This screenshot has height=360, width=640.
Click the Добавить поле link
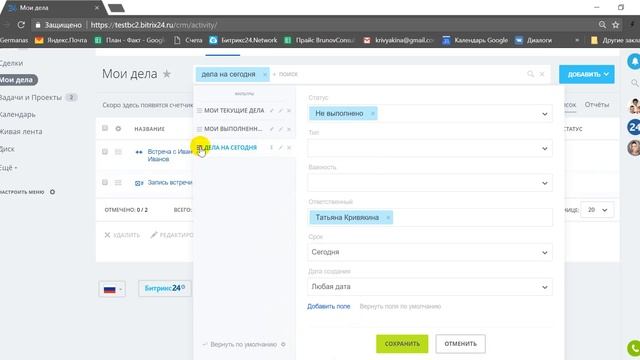pyautogui.click(x=329, y=307)
